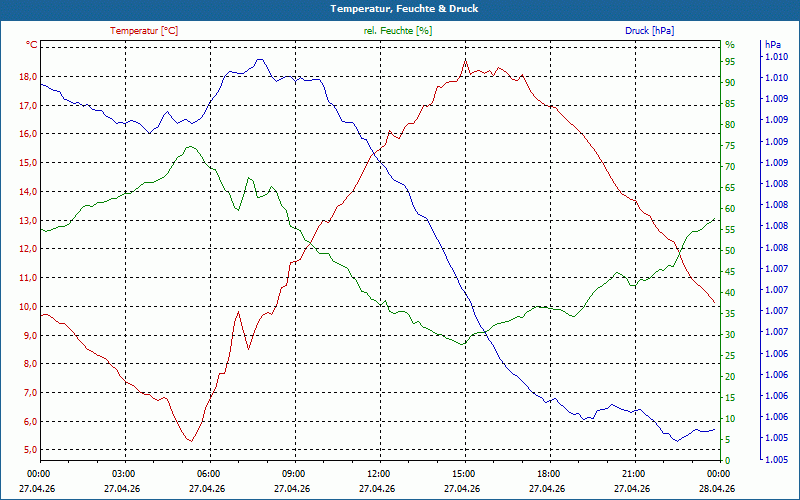
Task: Click the 09:00 time axis label
Action: [292, 473]
